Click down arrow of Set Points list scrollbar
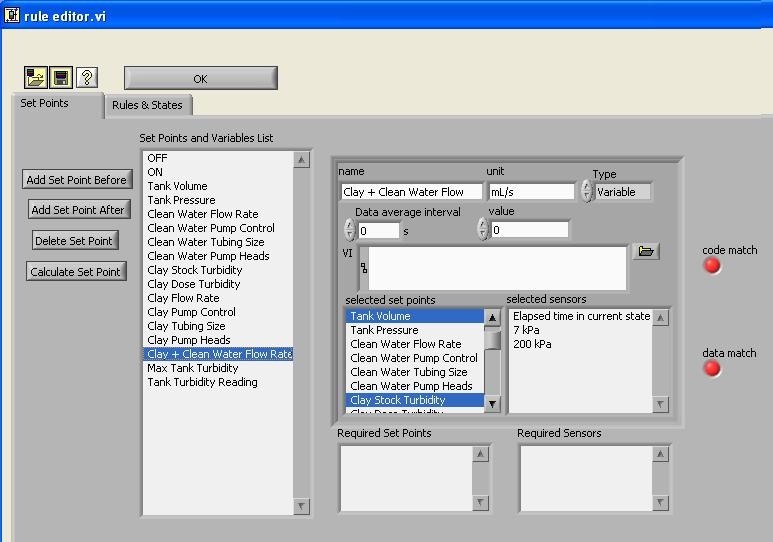 [302, 506]
